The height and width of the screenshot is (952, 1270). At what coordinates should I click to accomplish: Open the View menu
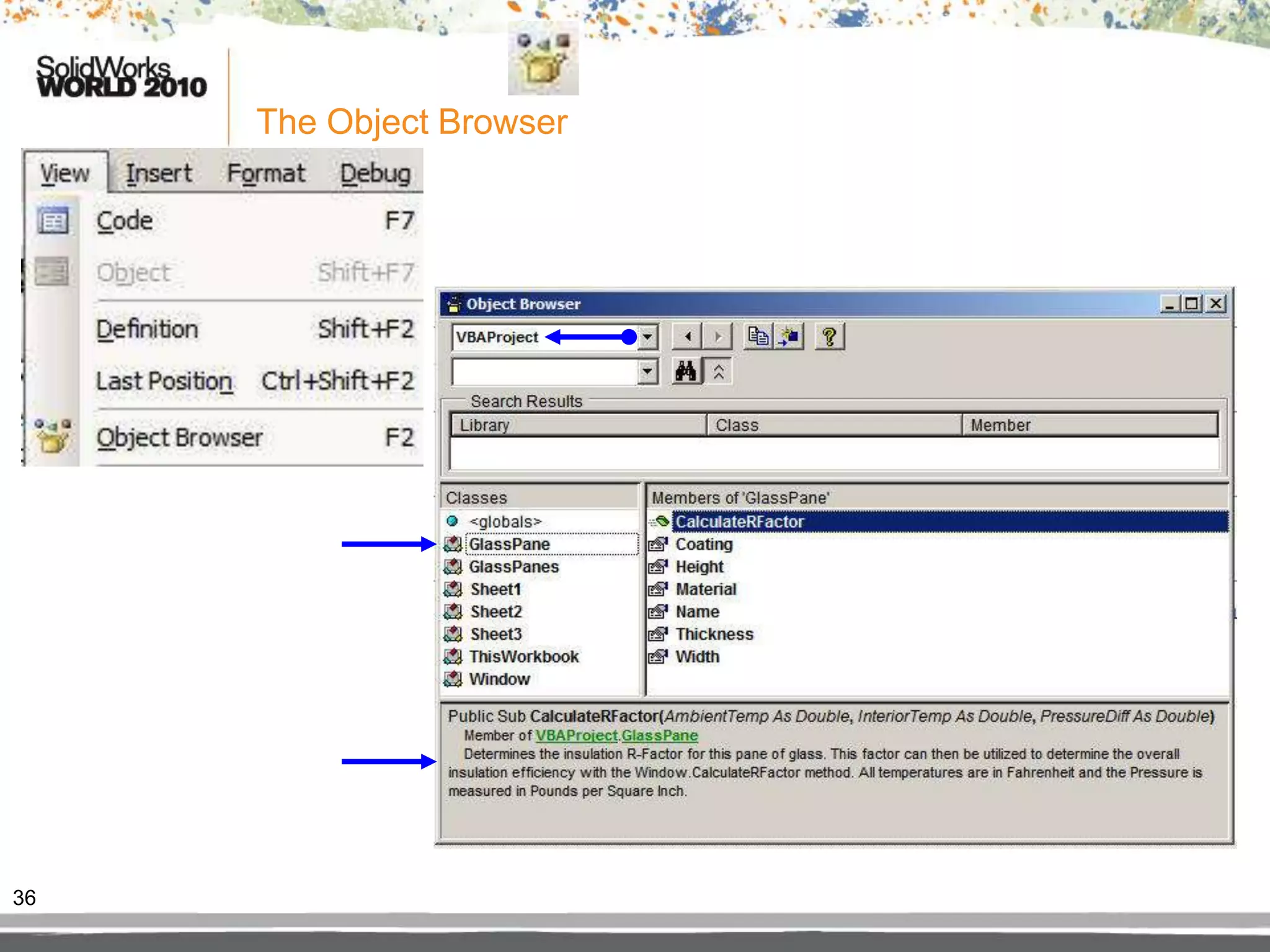65,173
